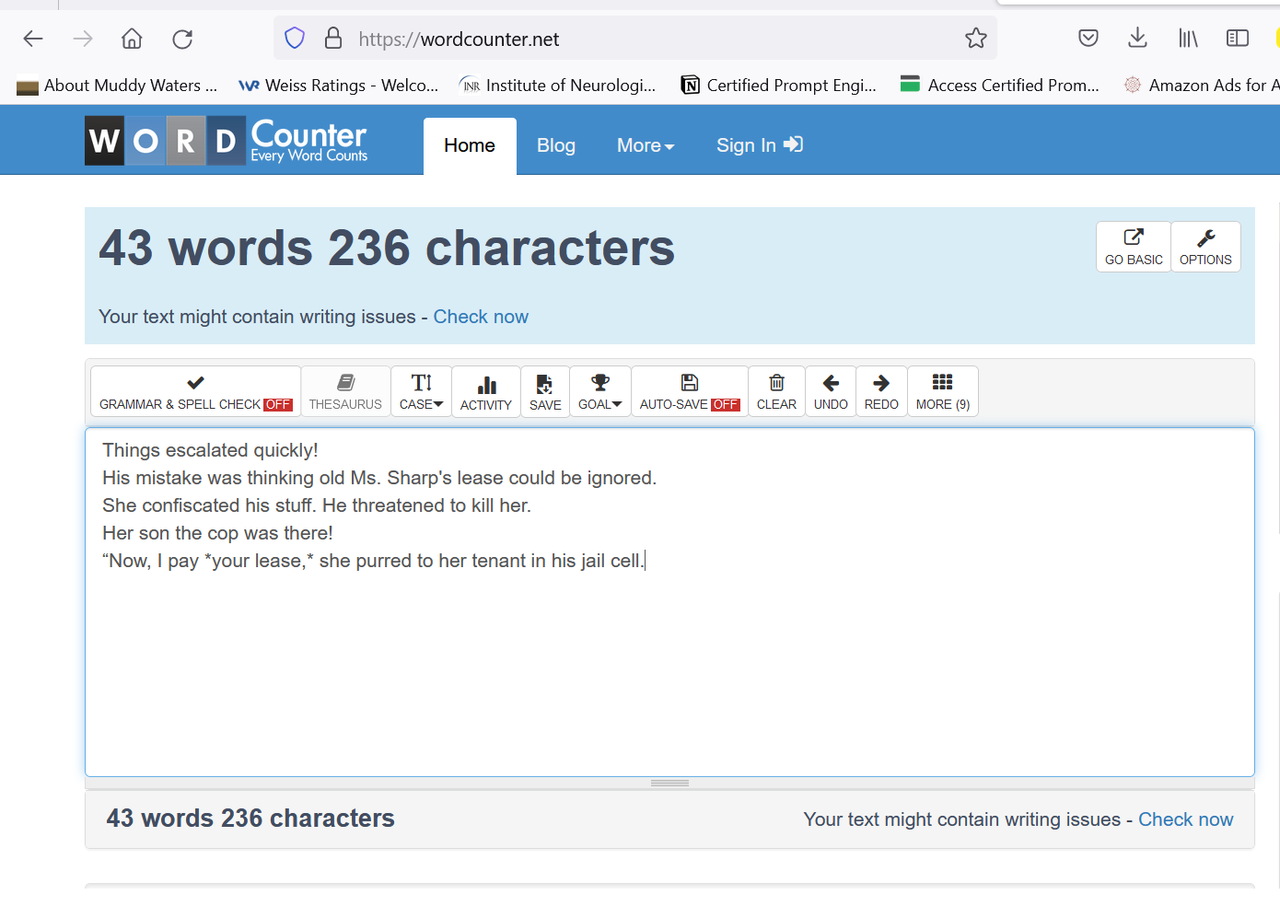Open About Muddy Waters bookmark
1280x905 pixels.
(x=117, y=85)
